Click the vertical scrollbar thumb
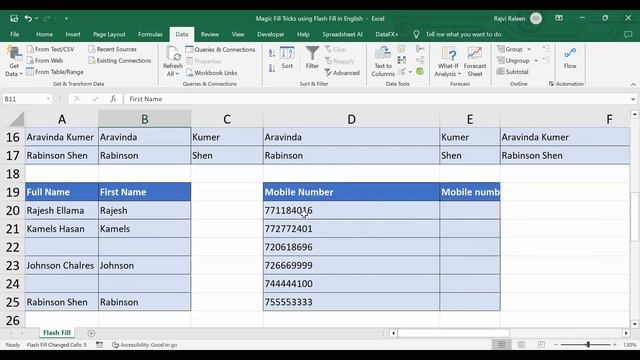The width and height of the screenshot is (640, 360). click(635, 216)
